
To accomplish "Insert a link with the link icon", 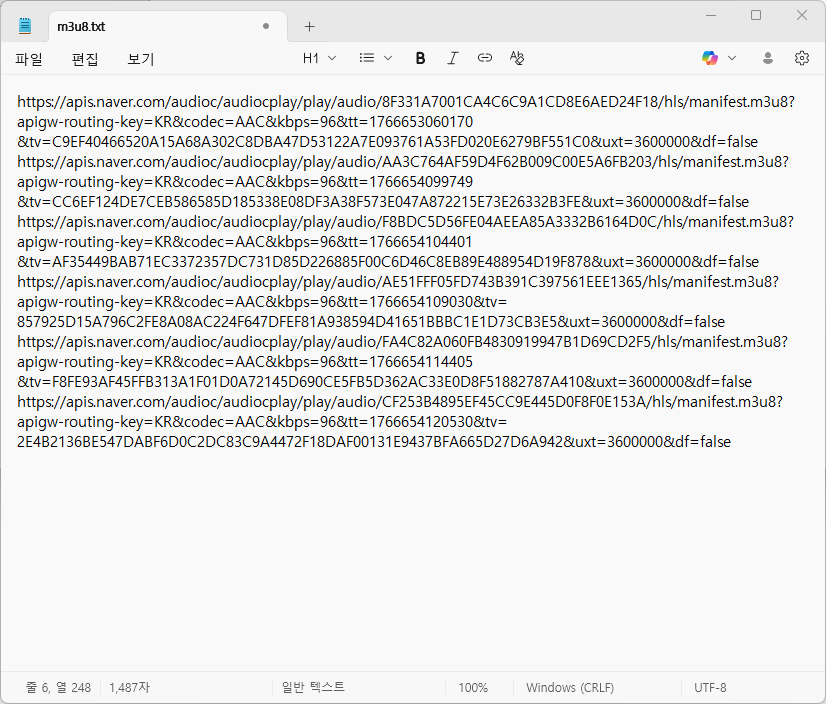I will (x=485, y=58).
